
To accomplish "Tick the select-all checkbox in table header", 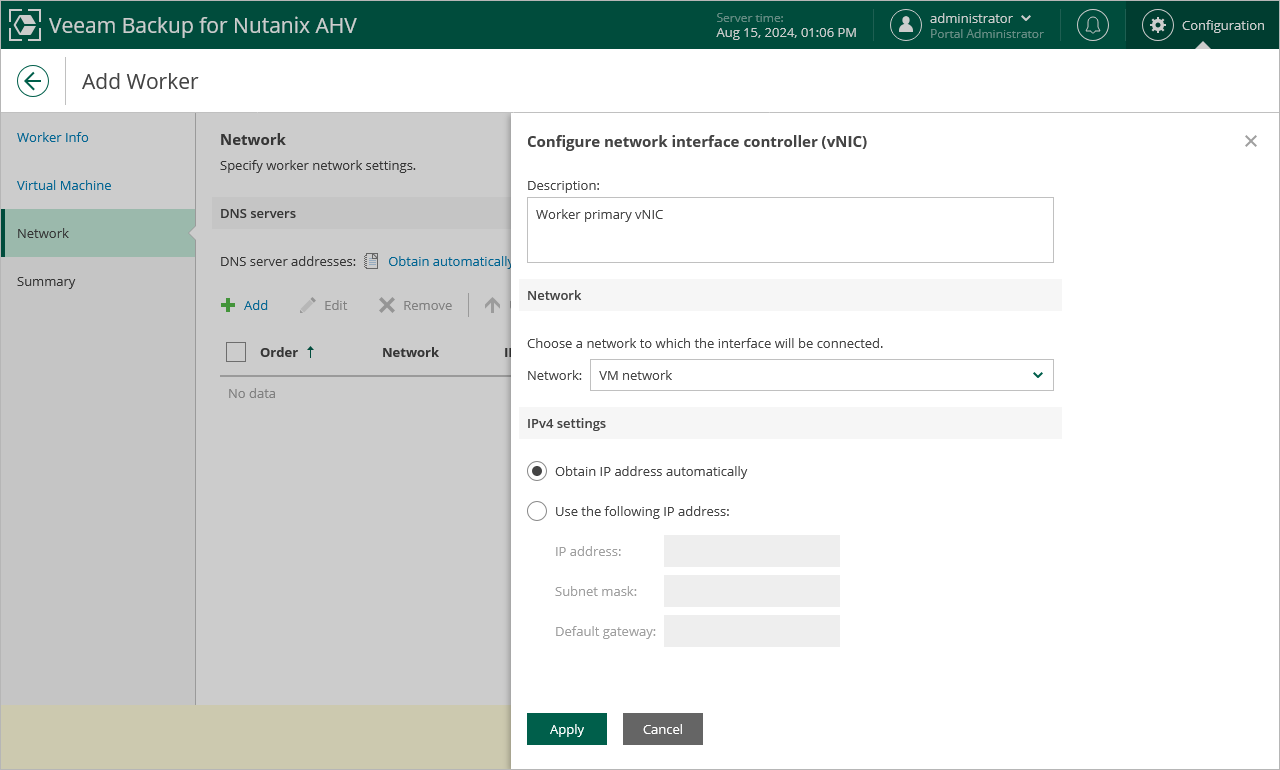I will [x=236, y=352].
